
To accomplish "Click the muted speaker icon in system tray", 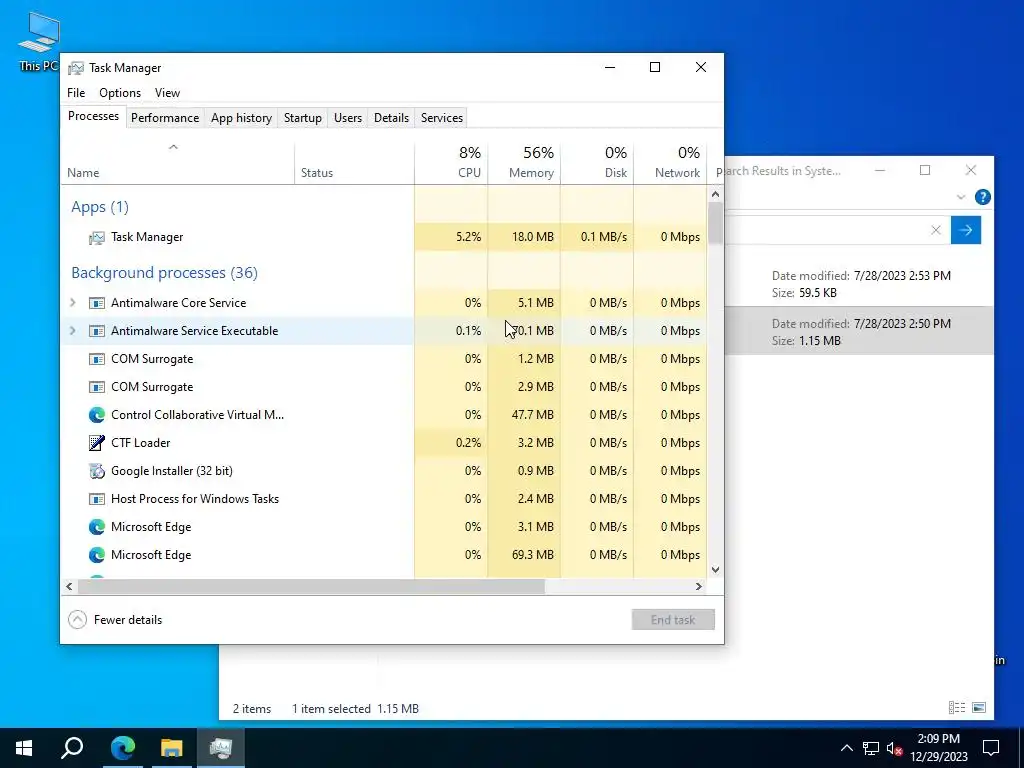I will point(895,748).
